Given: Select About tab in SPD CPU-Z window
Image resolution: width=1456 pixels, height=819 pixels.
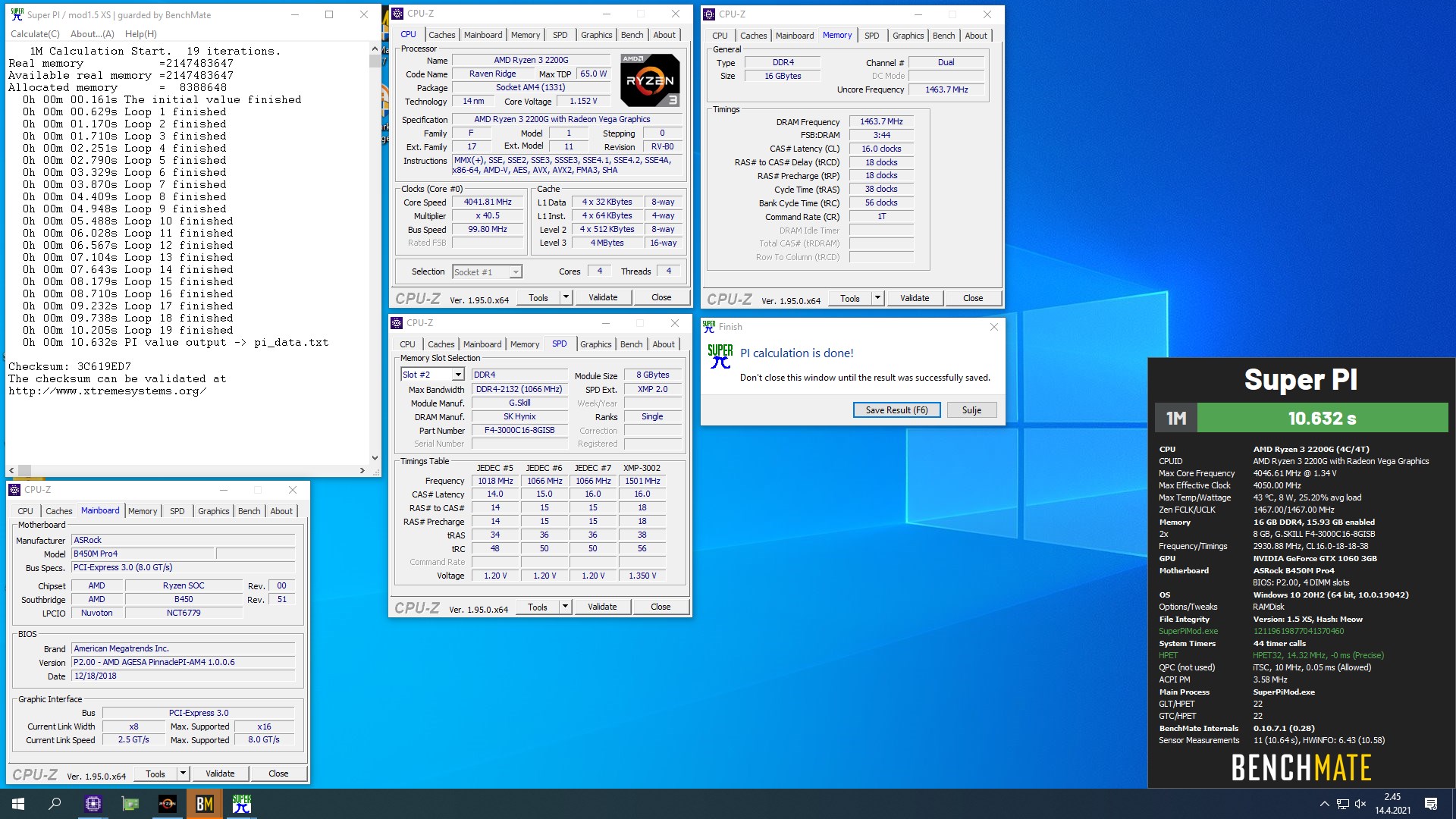Looking at the screenshot, I should point(664,344).
